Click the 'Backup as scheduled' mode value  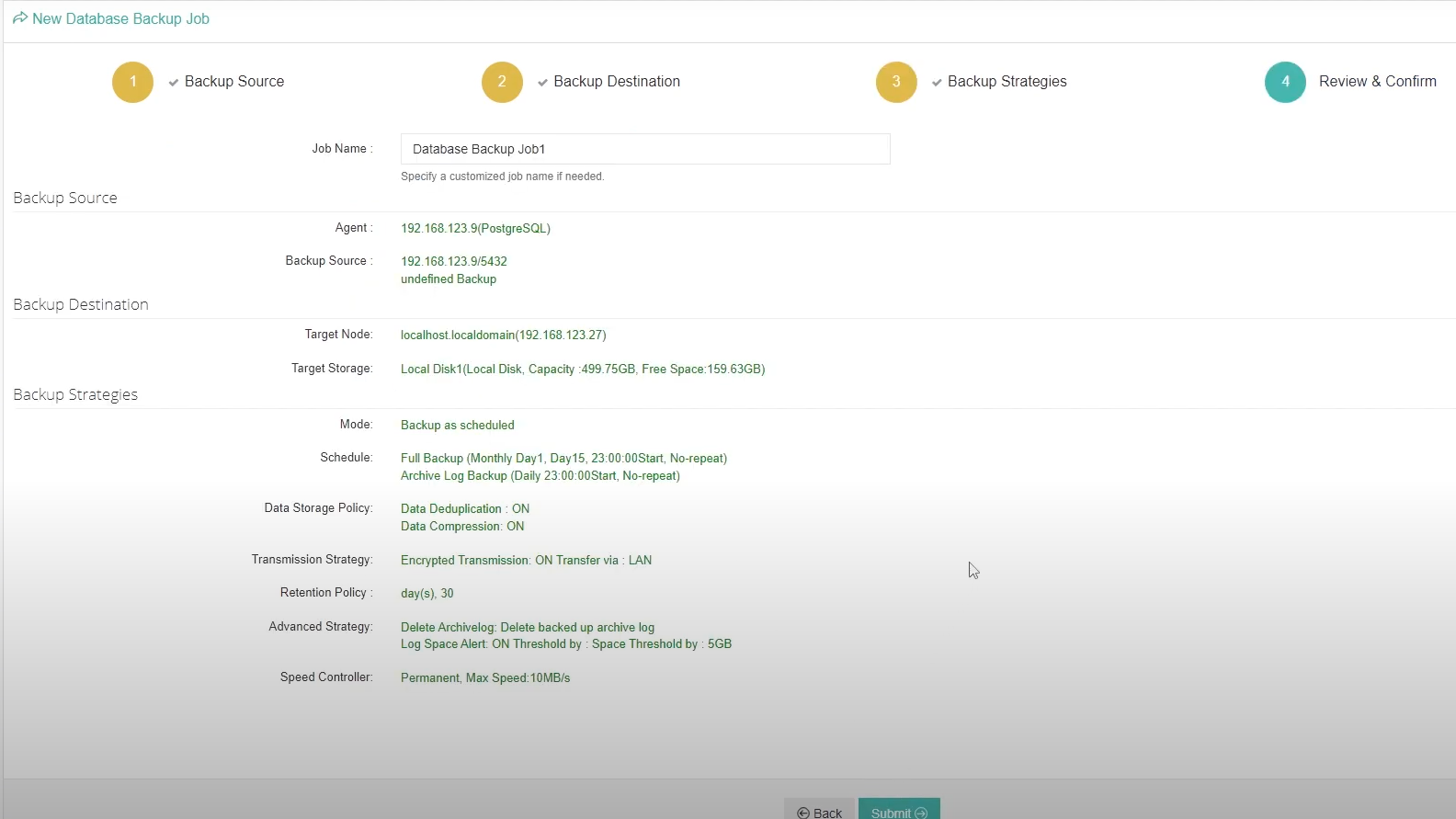pos(458,425)
